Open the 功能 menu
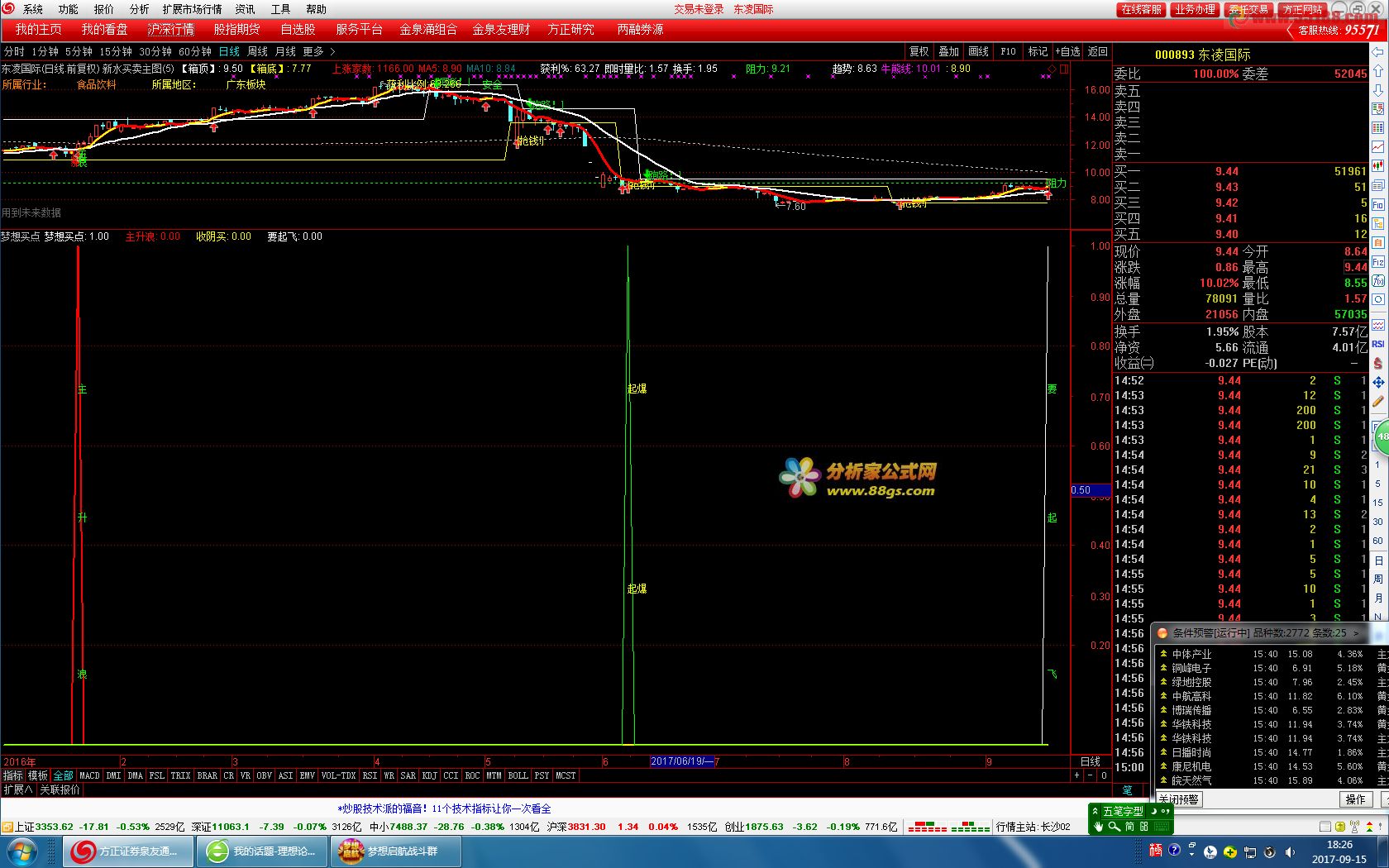The image size is (1389, 868). click(x=69, y=9)
